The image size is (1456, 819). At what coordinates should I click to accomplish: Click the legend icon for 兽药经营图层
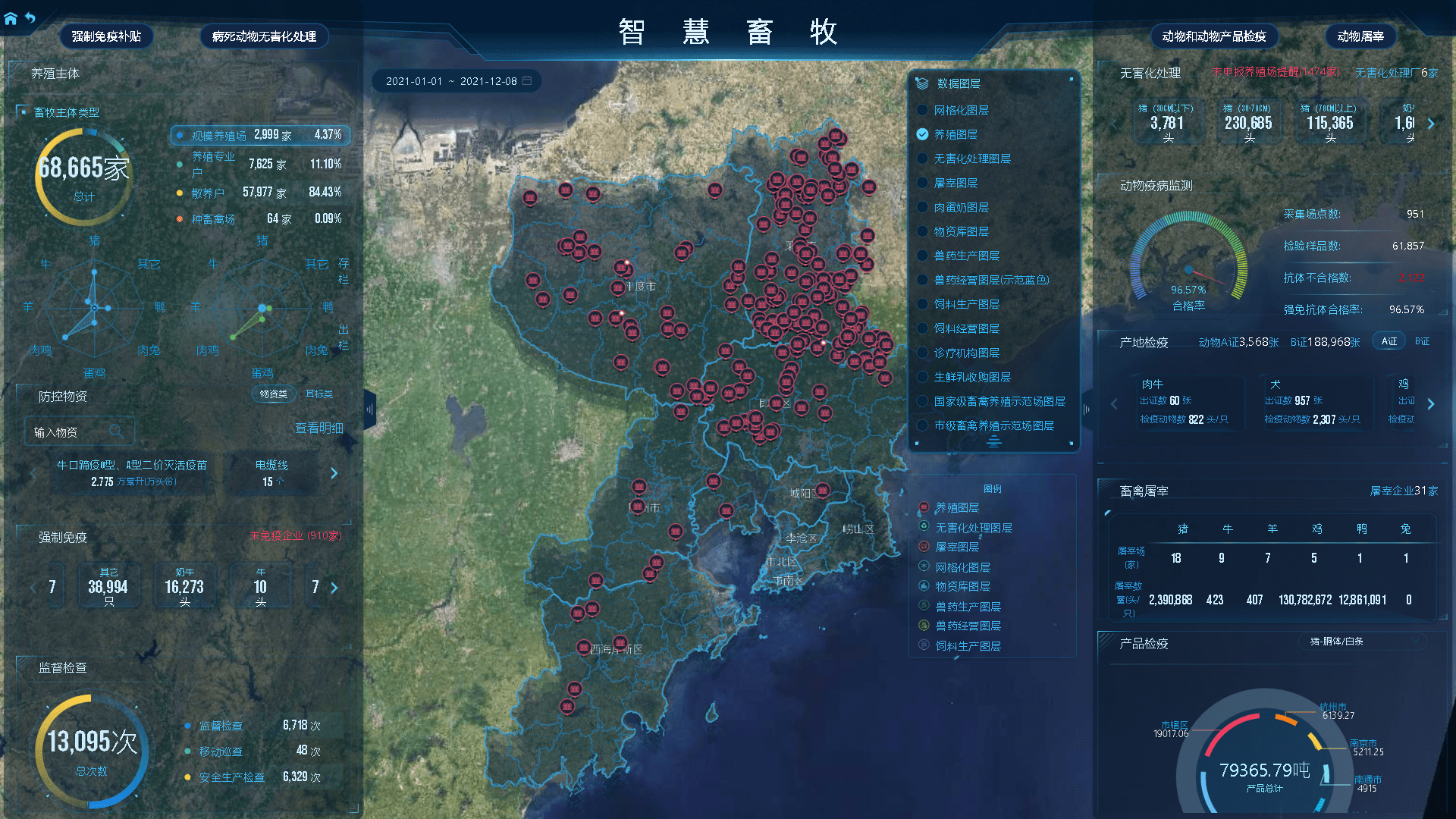[x=924, y=626]
